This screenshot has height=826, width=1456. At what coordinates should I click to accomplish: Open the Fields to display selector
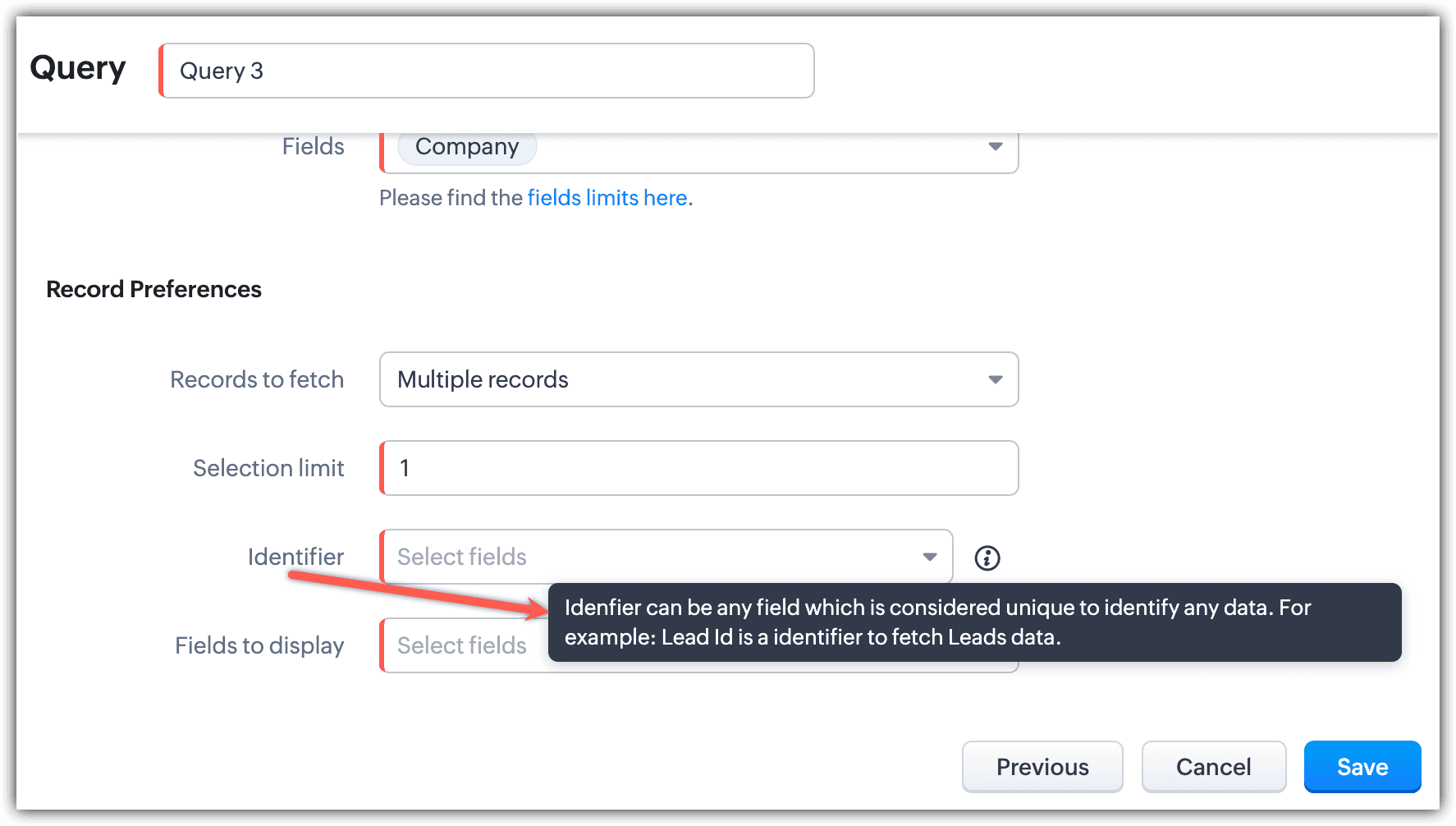click(x=462, y=645)
